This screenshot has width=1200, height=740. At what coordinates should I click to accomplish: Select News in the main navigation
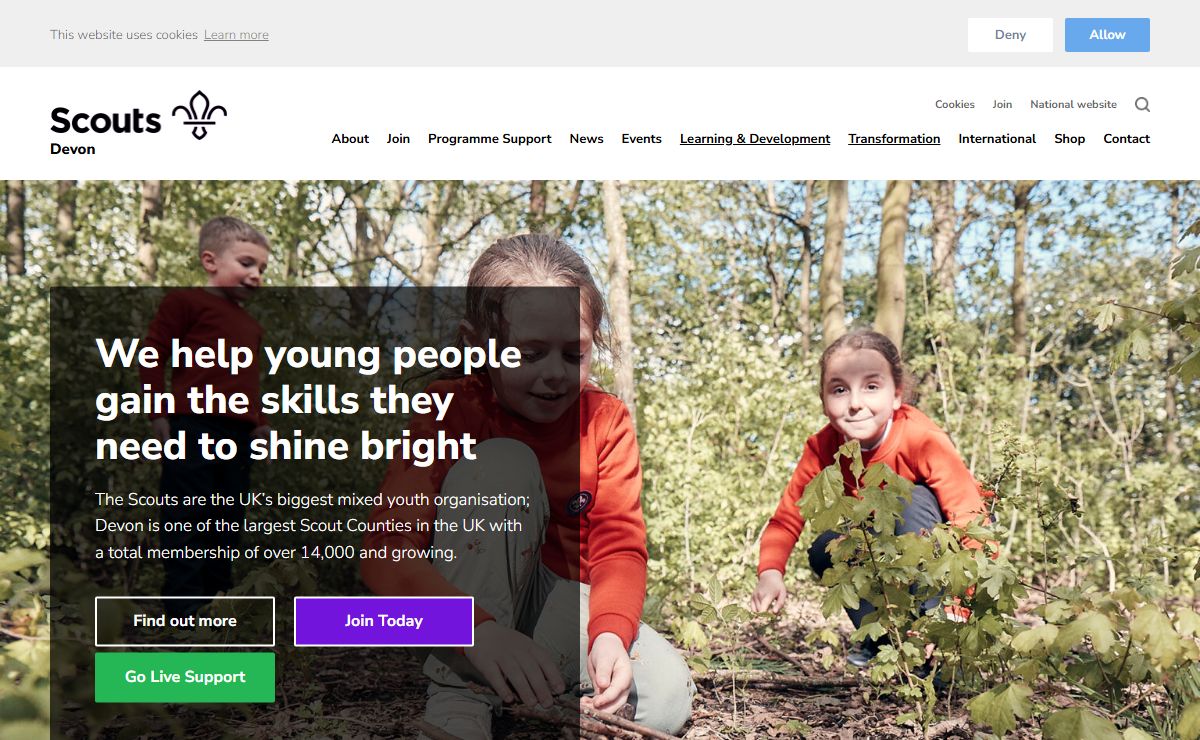click(586, 139)
